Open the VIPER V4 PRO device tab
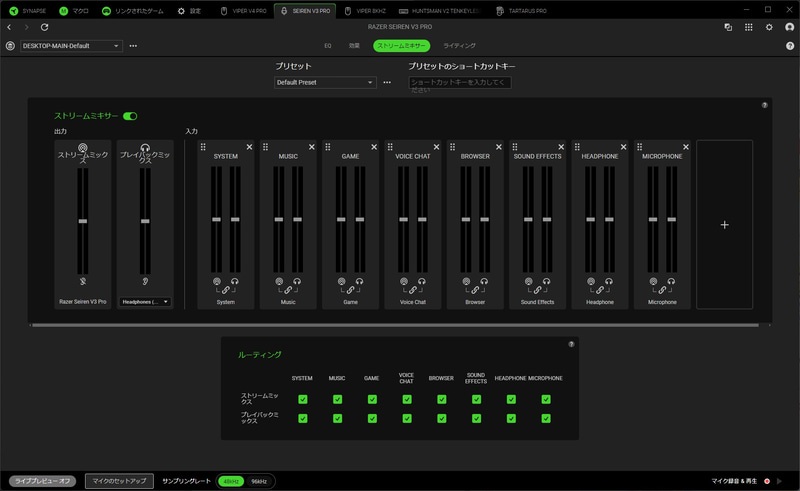The height and width of the screenshot is (491, 800). pyautogui.click(x=243, y=11)
